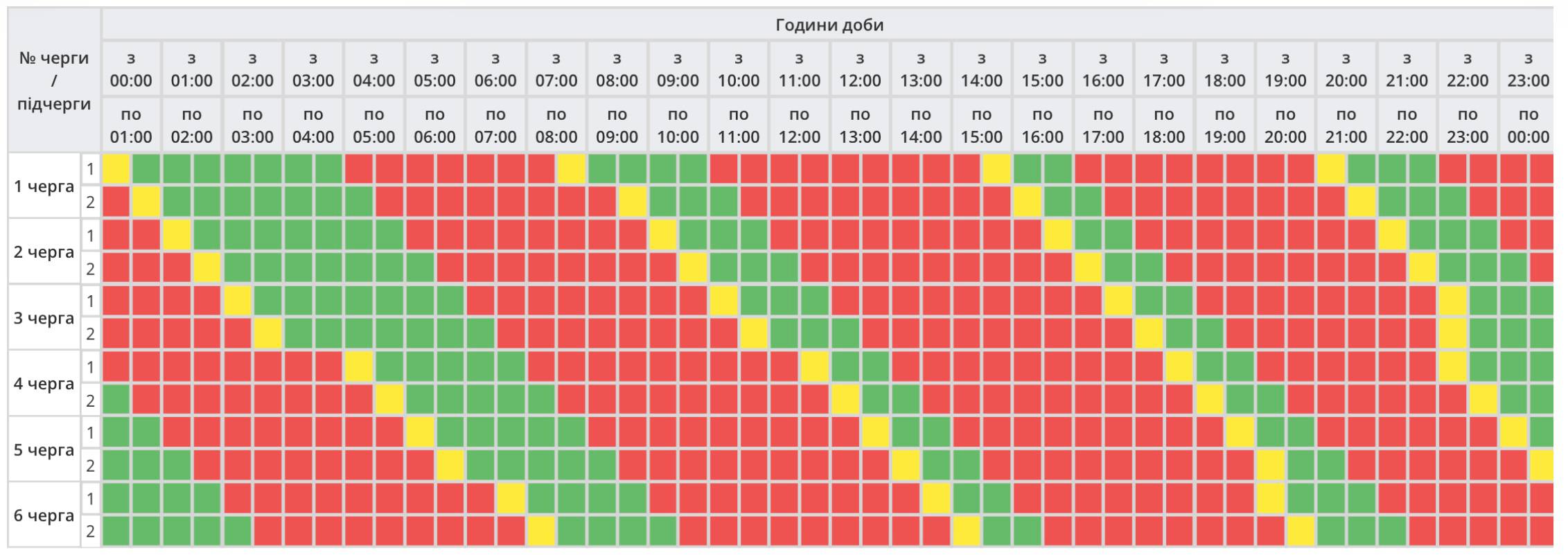Click yellow cell in 1 черга subqueue 2 under 15:00
This screenshot has width=1568, height=555.
[x=1027, y=202]
